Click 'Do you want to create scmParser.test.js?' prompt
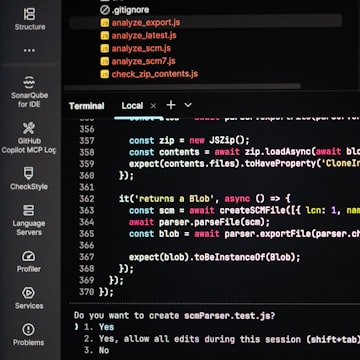Image resolution: width=360 pixels, height=360 pixels. [x=175, y=315]
